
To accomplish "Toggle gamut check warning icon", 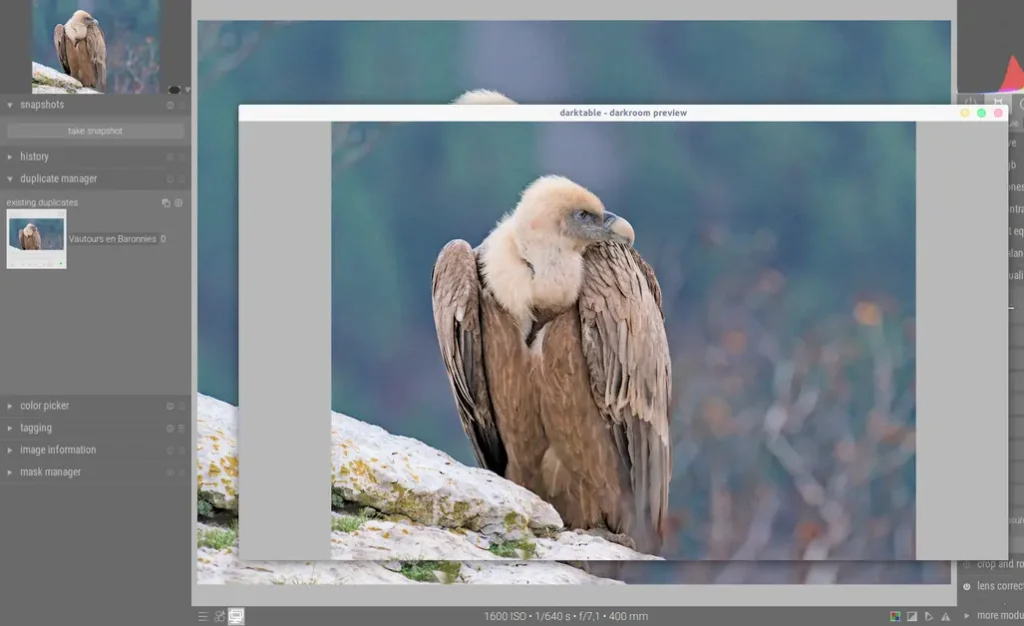I will (944, 616).
